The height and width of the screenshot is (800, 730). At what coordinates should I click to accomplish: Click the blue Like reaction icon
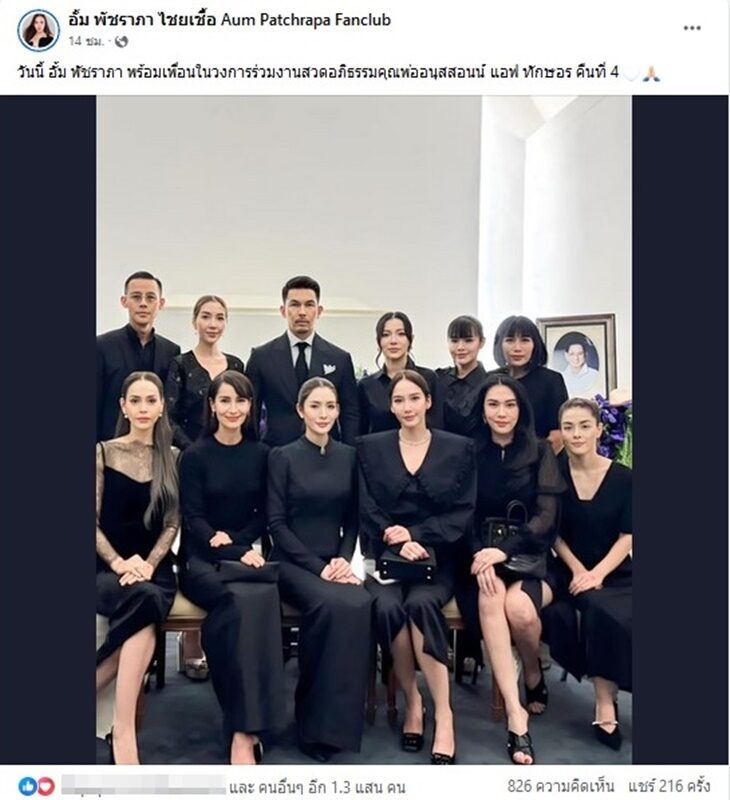tap(28, 786)
